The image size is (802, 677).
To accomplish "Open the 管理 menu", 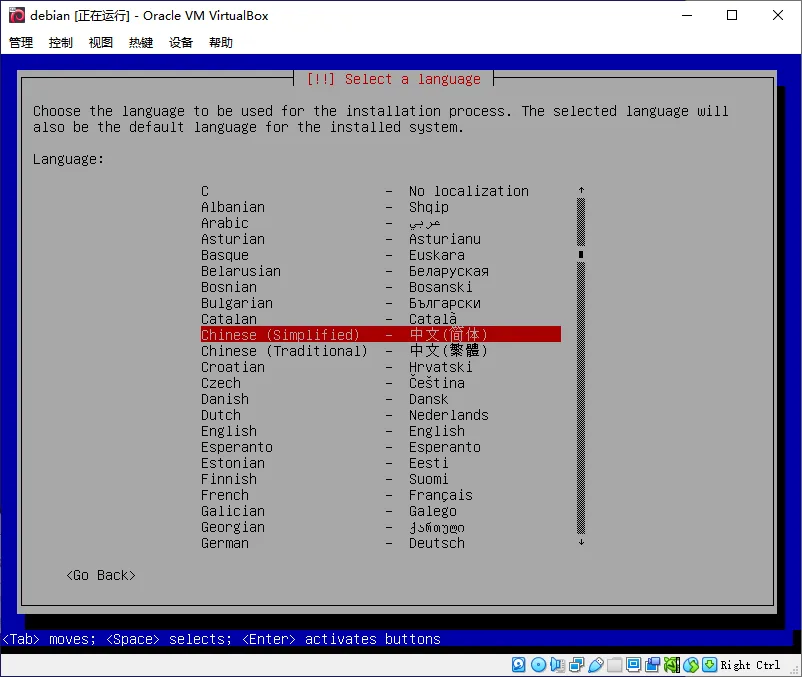I will pos(21,42).
